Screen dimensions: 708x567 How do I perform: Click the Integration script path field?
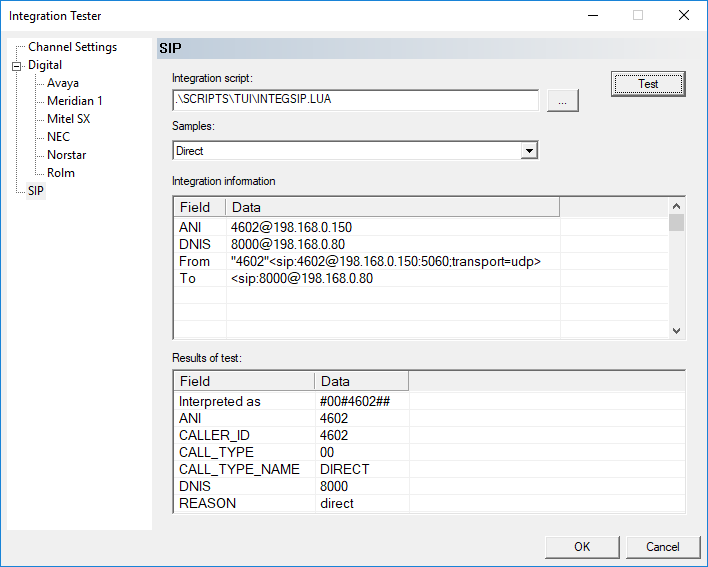(x=355, y=101)
